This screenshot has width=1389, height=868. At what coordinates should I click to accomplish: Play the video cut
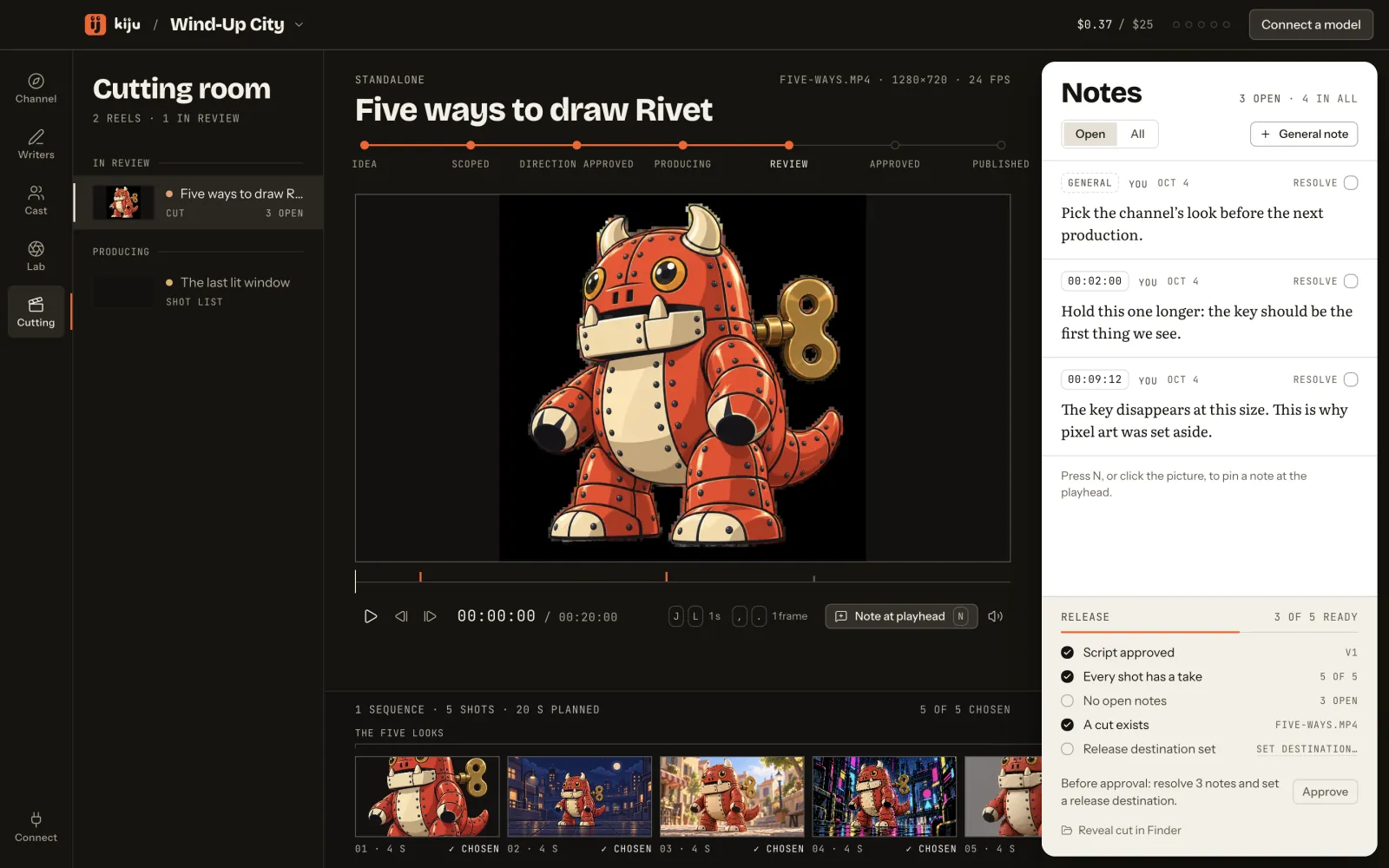[x=371, y=616]
